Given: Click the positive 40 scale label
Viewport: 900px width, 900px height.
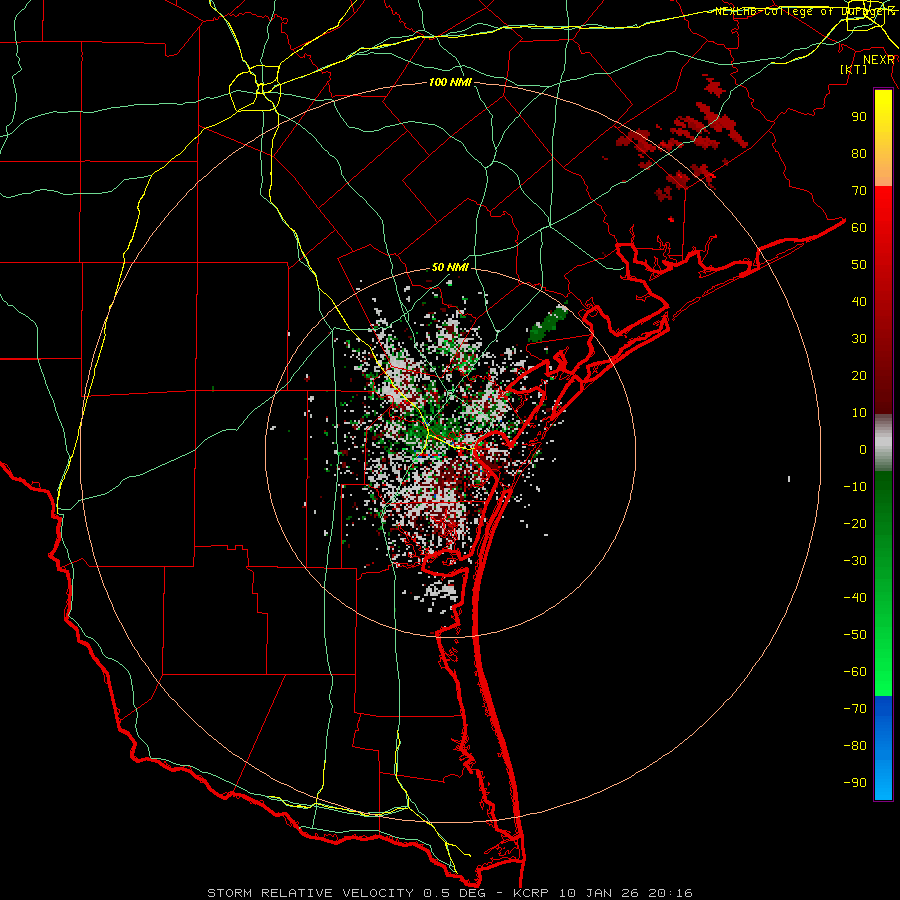Looking at the screenshot, I should point(859,301).
